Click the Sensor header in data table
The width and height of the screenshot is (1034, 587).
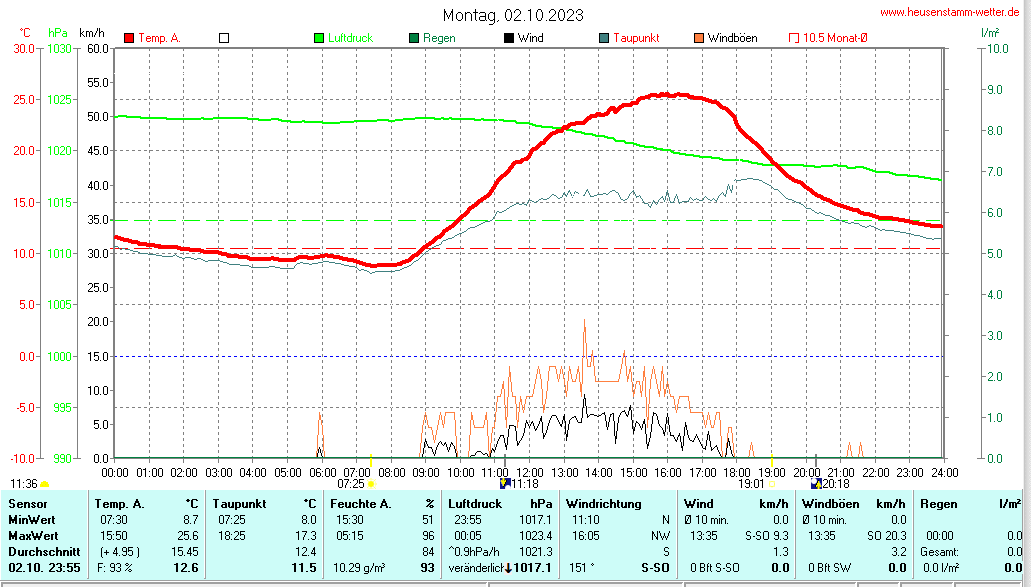[x=26, y=503]
